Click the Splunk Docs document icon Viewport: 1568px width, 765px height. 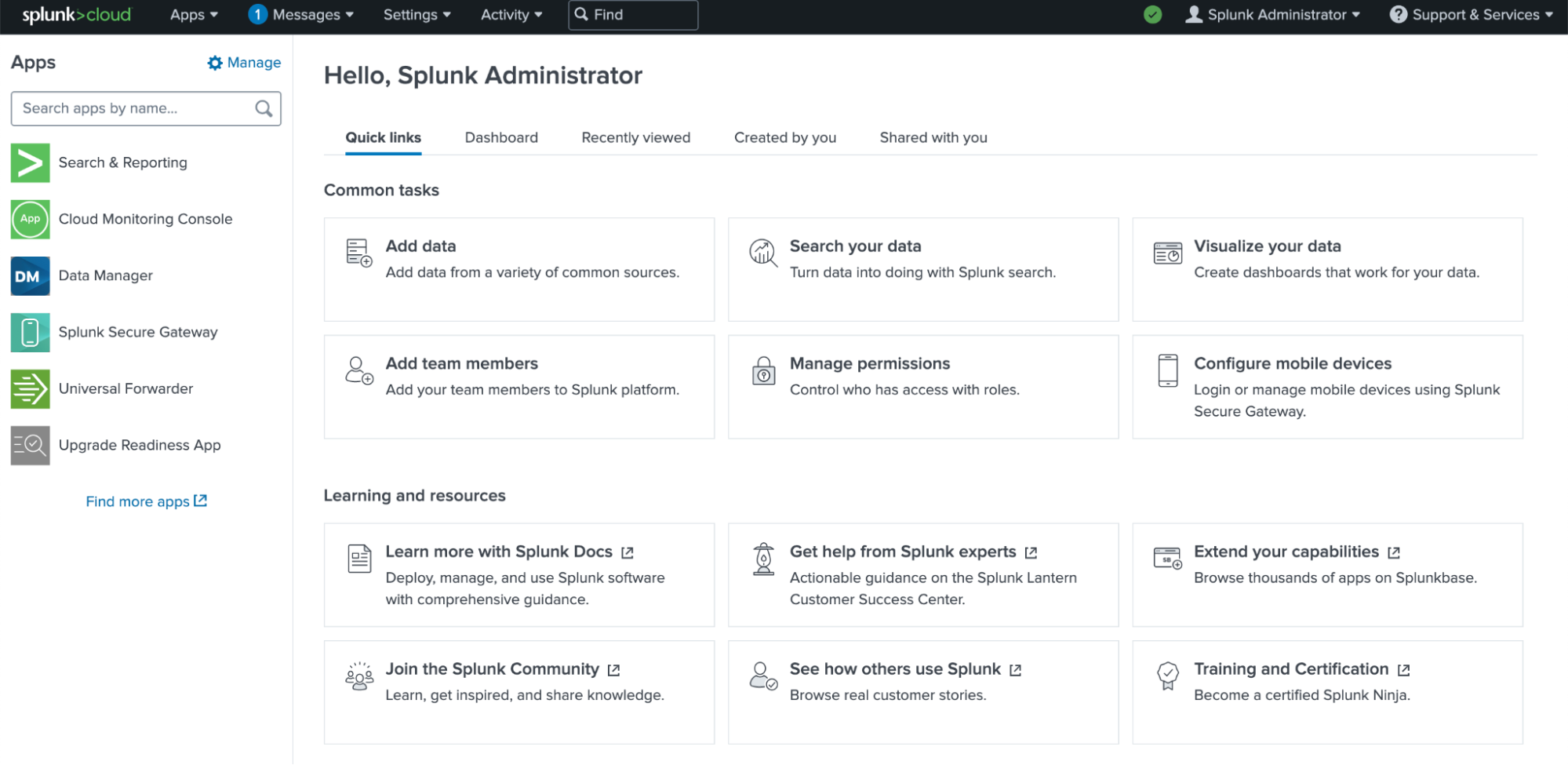click(359, 559)
